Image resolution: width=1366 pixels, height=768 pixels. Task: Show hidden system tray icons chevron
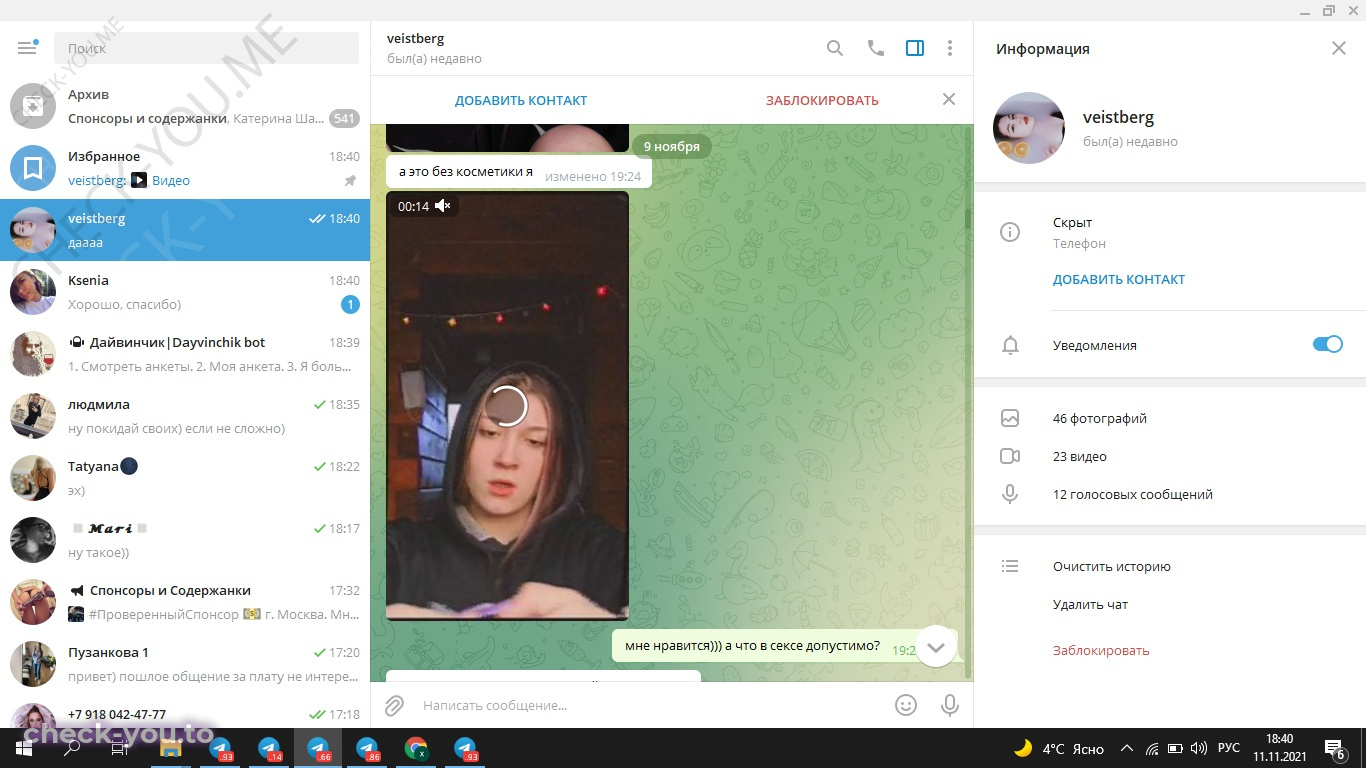(x=1126, y=748)
